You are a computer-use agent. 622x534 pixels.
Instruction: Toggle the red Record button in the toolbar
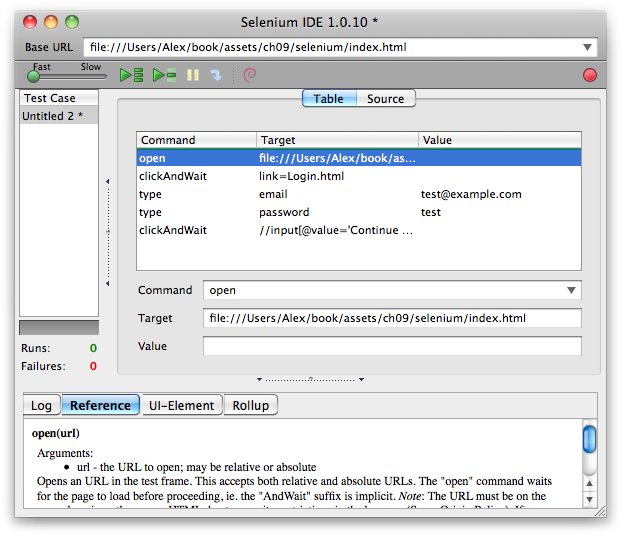click(x=589, y=75)
